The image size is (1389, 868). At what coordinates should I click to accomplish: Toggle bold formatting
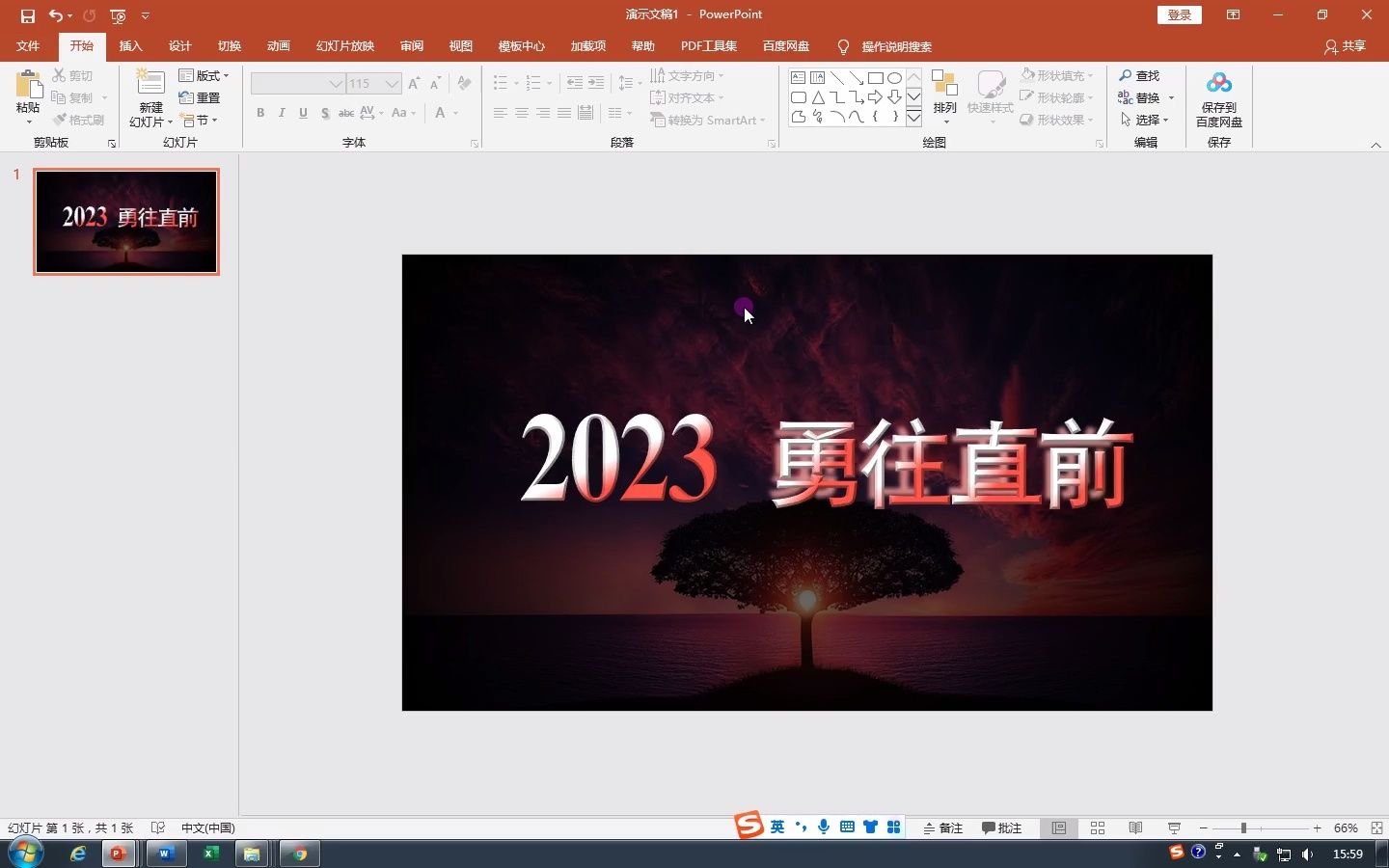(x=259, y=113)
